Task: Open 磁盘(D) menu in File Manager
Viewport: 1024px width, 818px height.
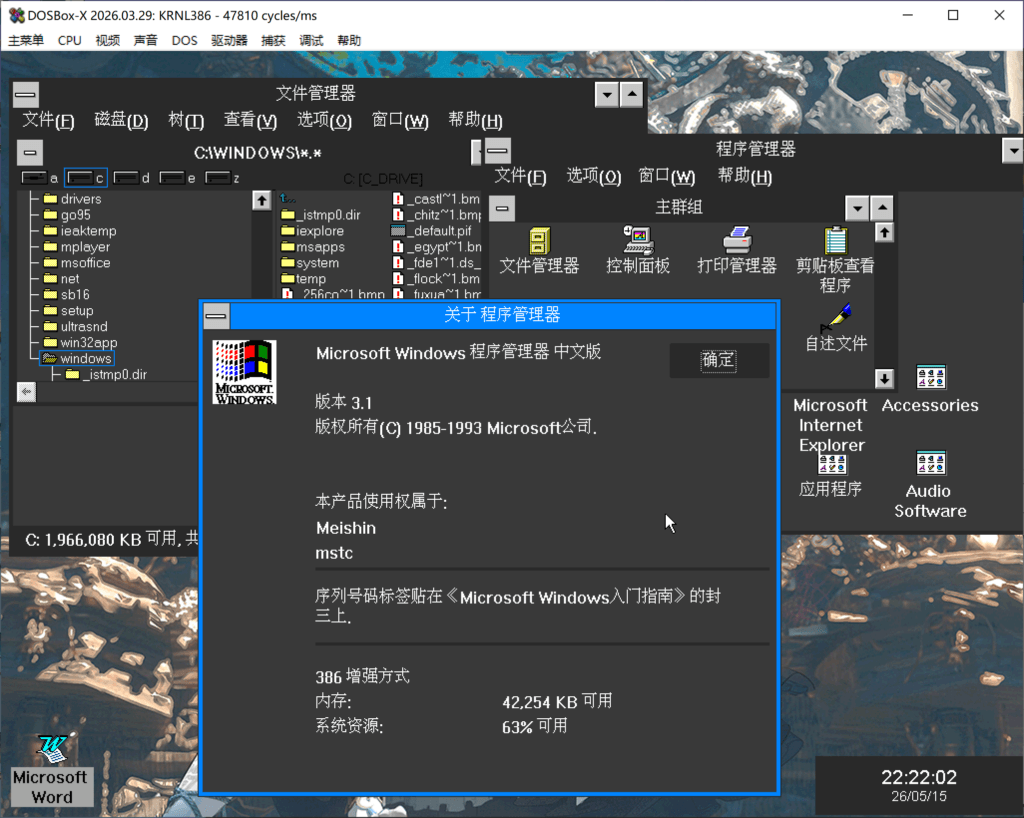Action: tap(121, 120)
